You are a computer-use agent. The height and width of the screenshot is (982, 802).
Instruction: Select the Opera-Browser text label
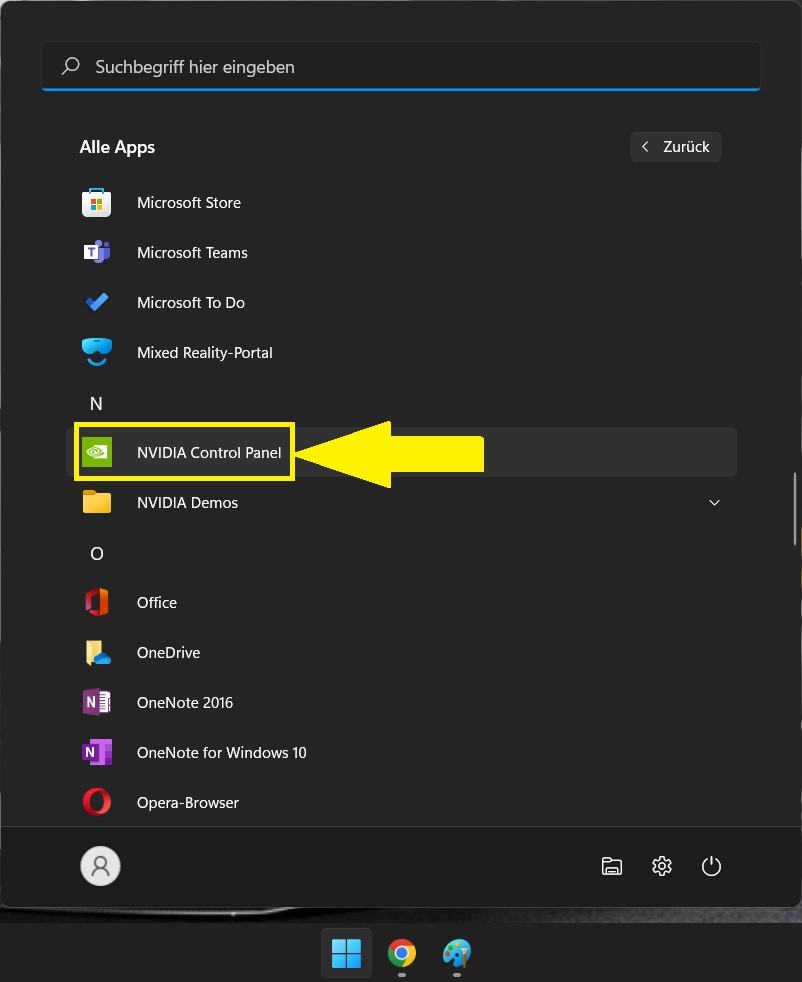[188, 803]
